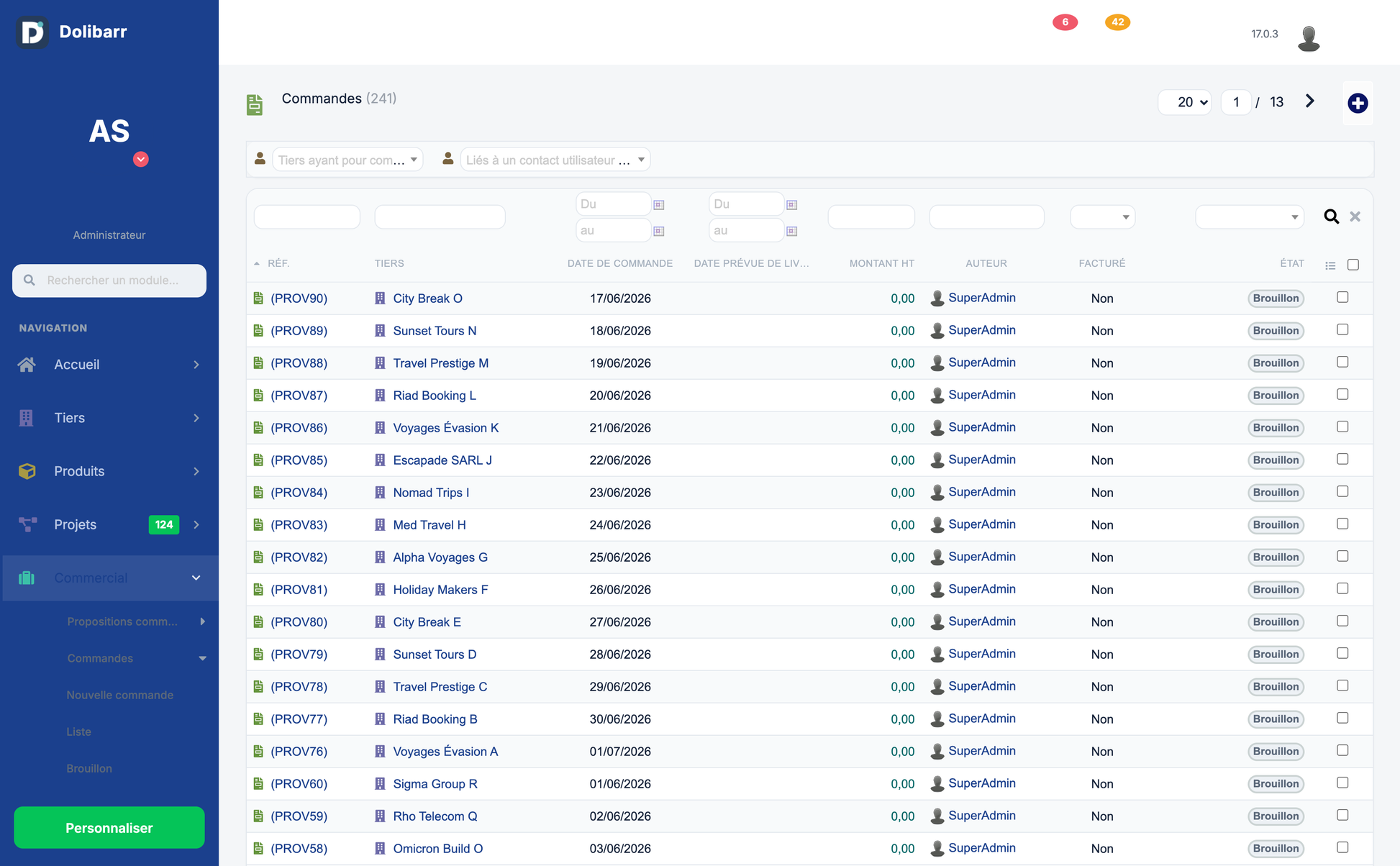The width and height of the screenshot is (1400, 866).
Task: Click the Réf. filter input field
Action: (307, 216)
